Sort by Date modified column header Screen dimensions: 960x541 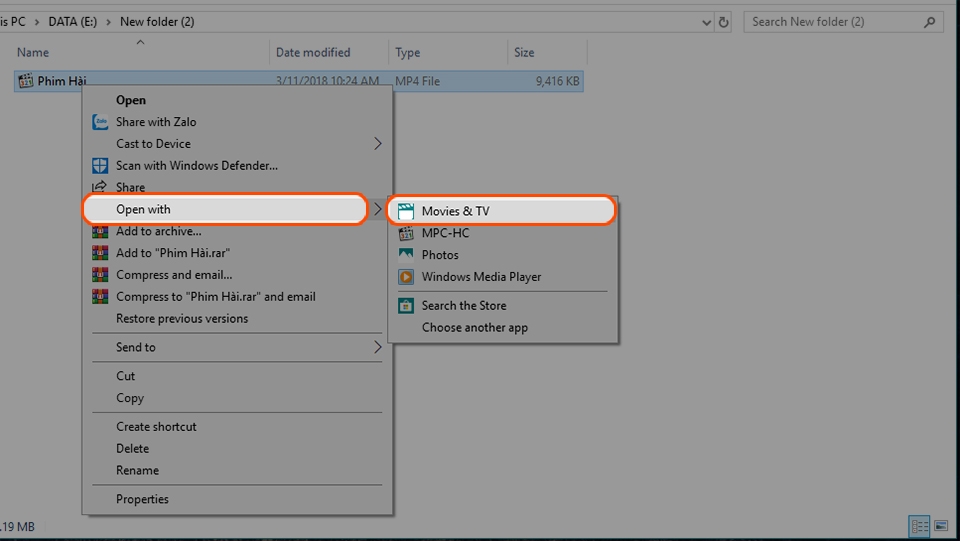point(313,52)
